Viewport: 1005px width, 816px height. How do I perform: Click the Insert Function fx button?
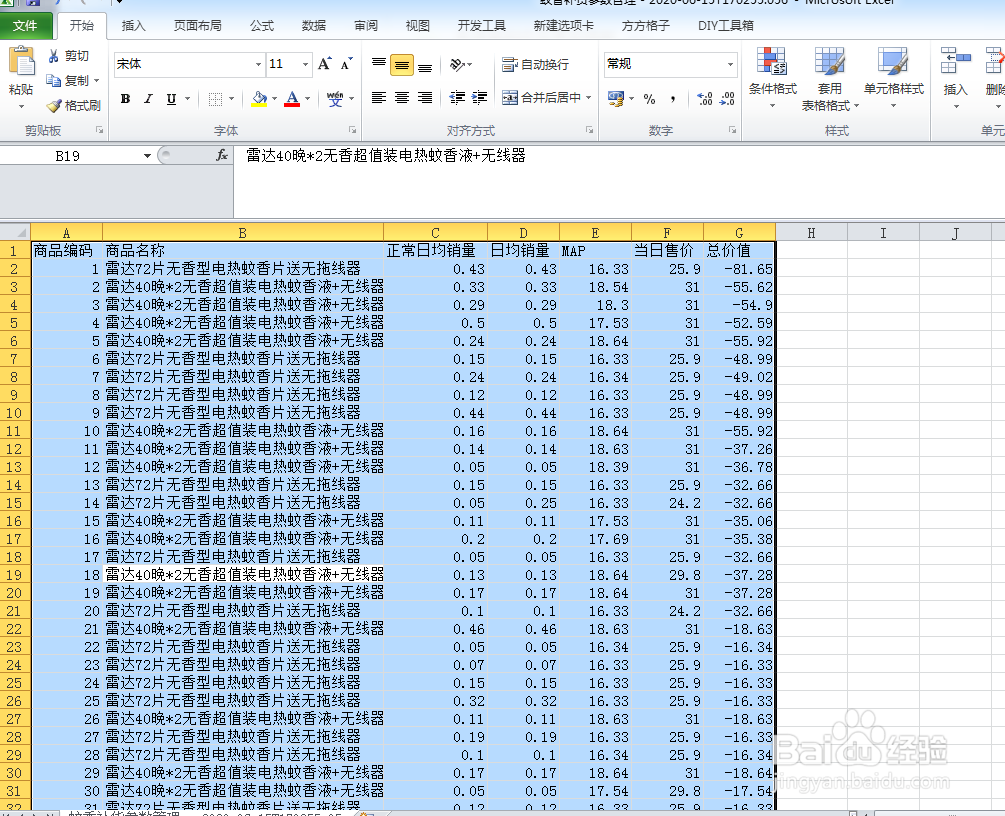tap(222, 155)
